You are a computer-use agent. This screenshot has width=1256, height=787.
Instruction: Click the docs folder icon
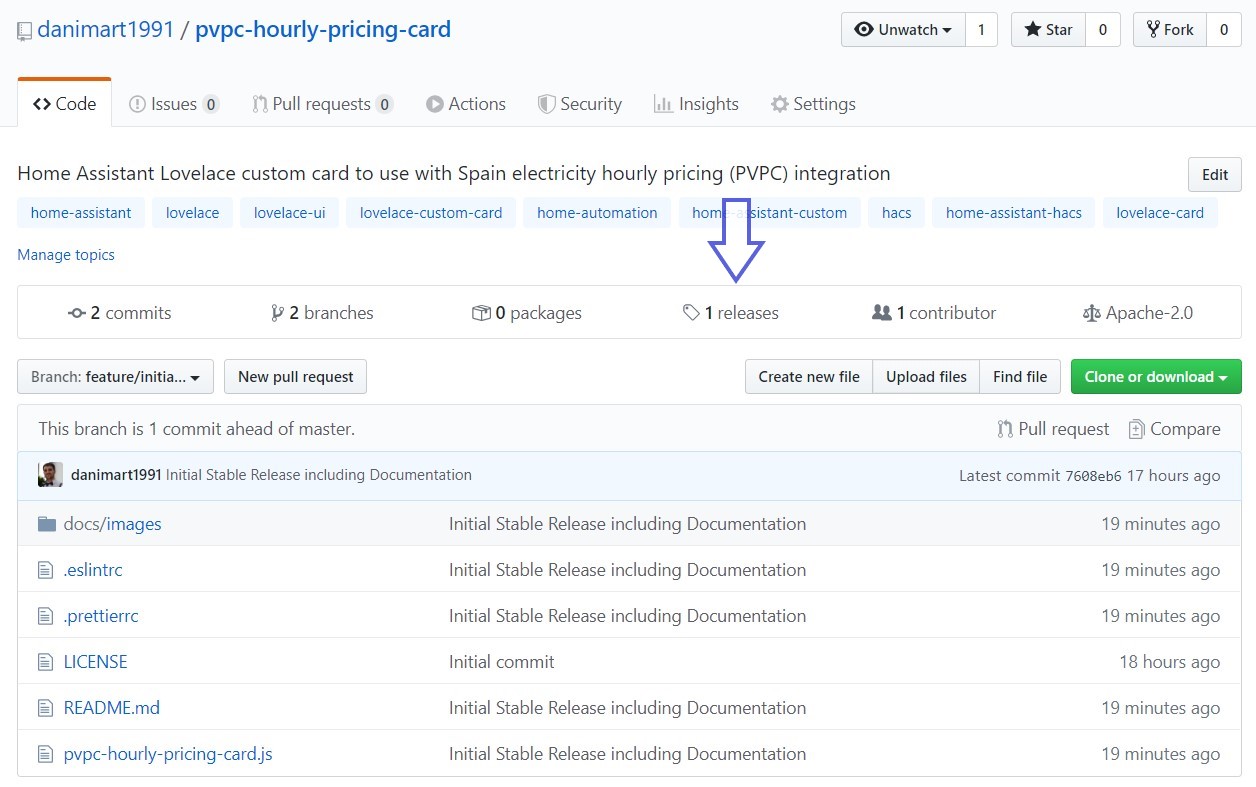(46, 524)
